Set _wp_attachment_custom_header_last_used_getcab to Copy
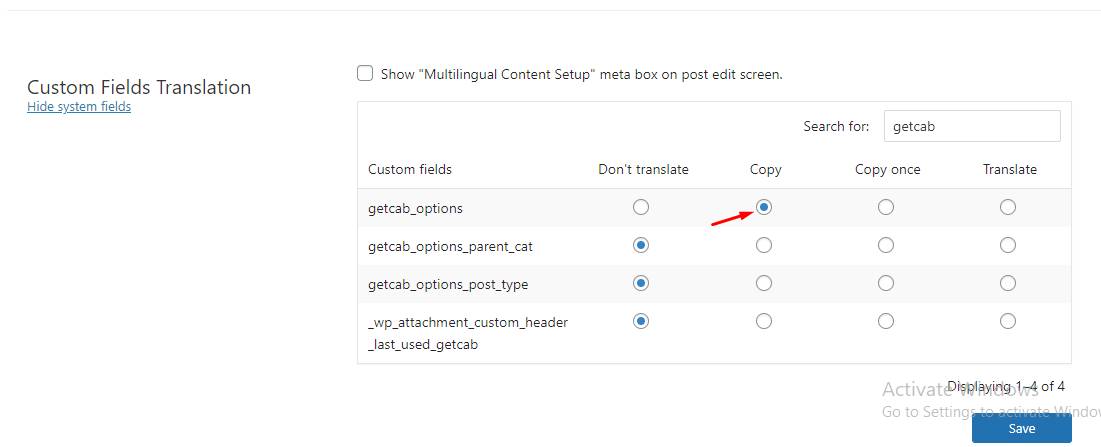1101x447 pixels. click(x=764, y=321)
